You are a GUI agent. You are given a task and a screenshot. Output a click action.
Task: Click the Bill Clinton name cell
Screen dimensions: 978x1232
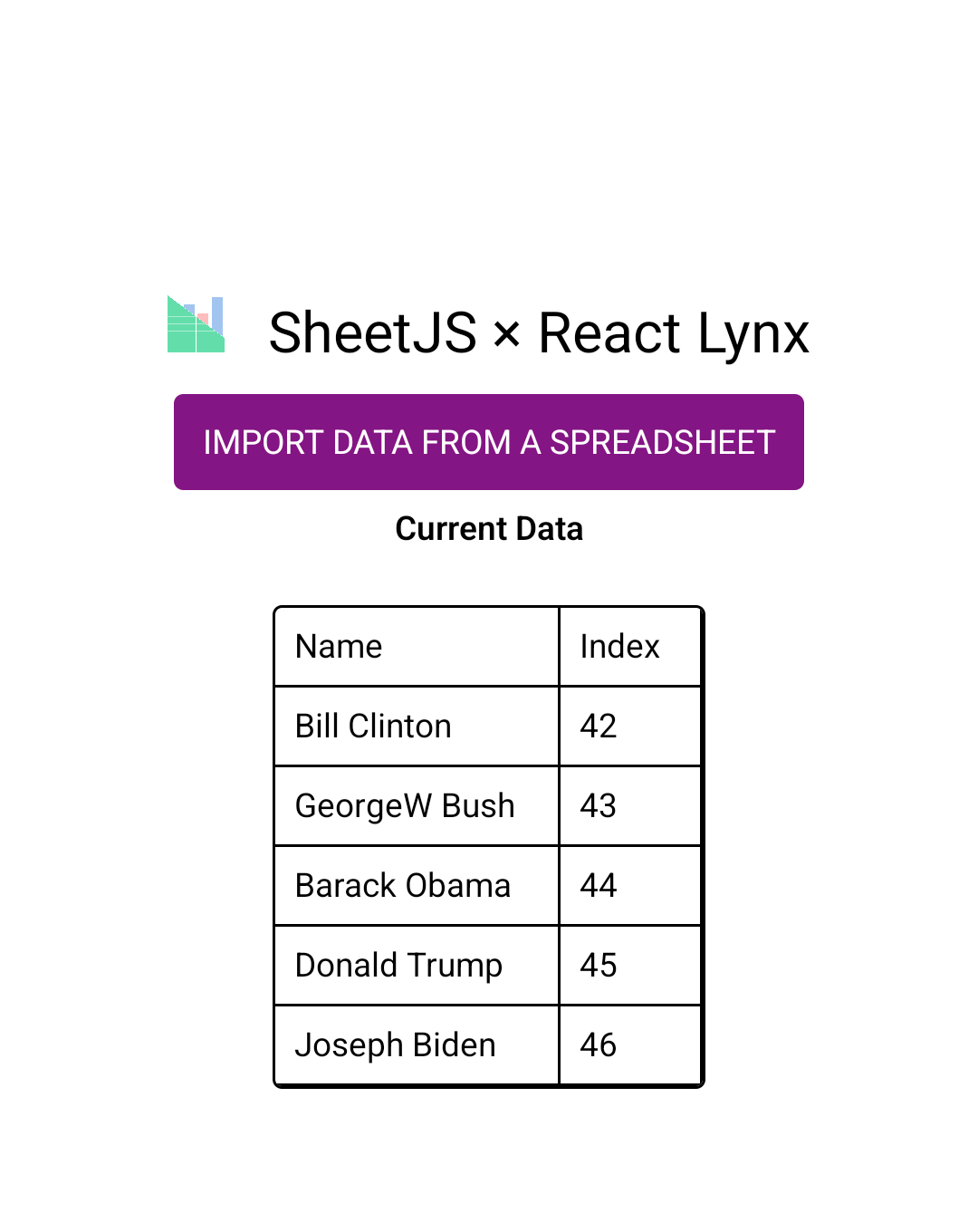[x=417, y=727]
